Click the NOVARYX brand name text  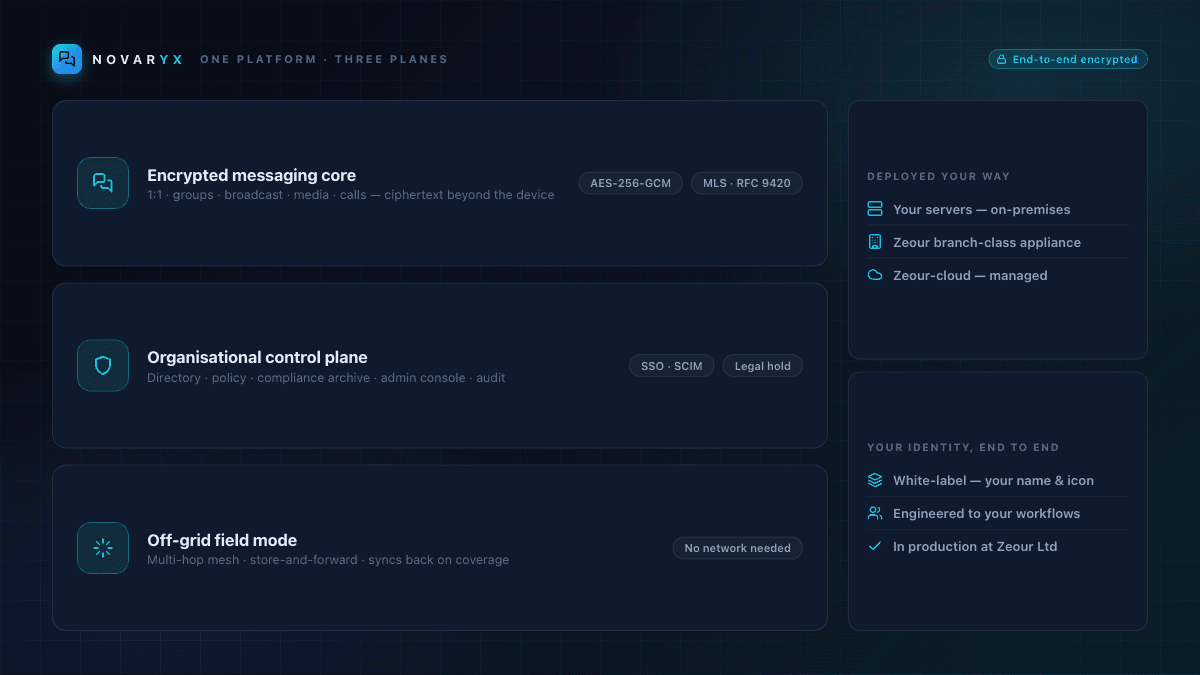(x=138, y=59)
